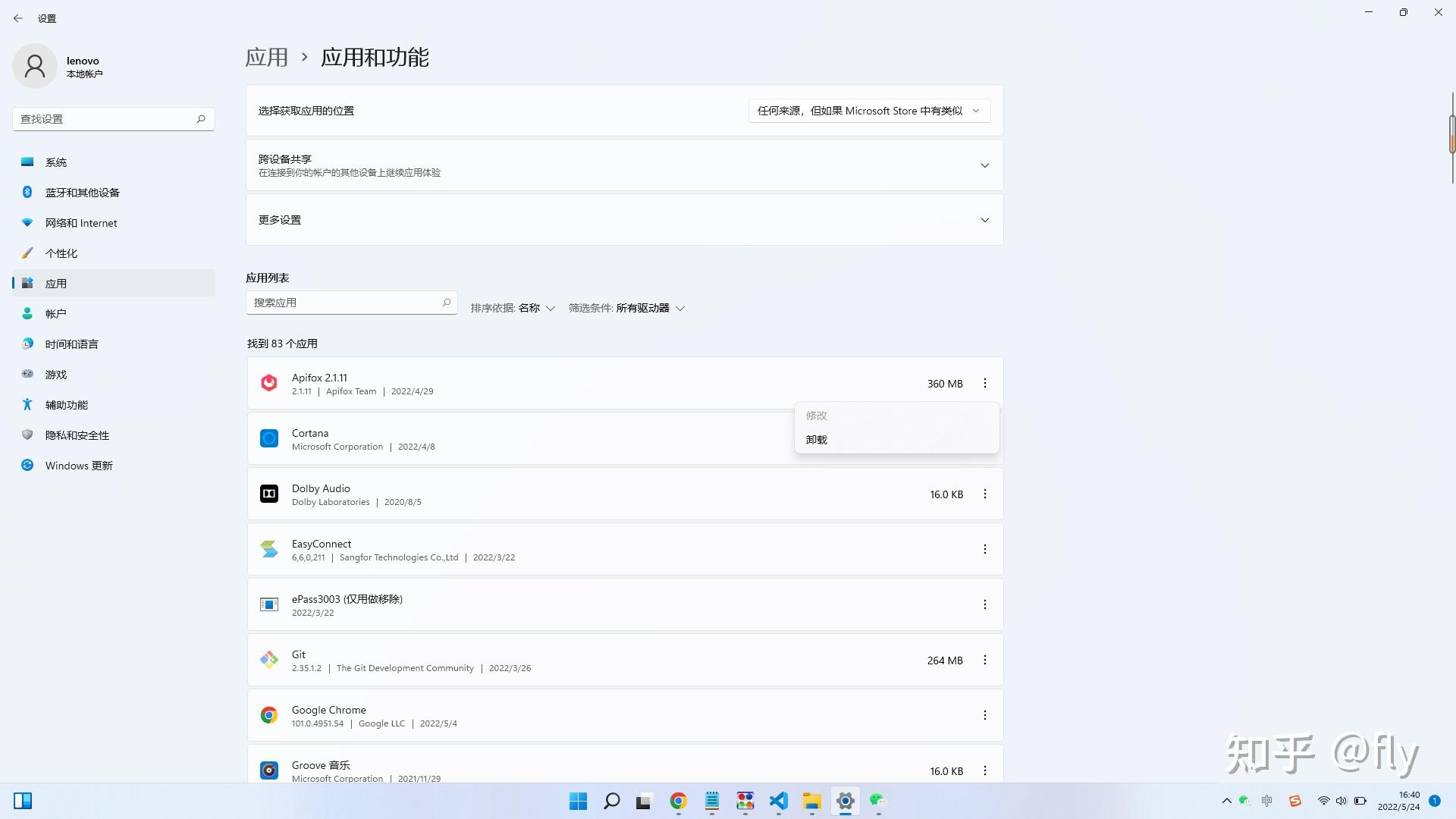
Task: Open notification center badge
Action: click(x=1435, y=801)
